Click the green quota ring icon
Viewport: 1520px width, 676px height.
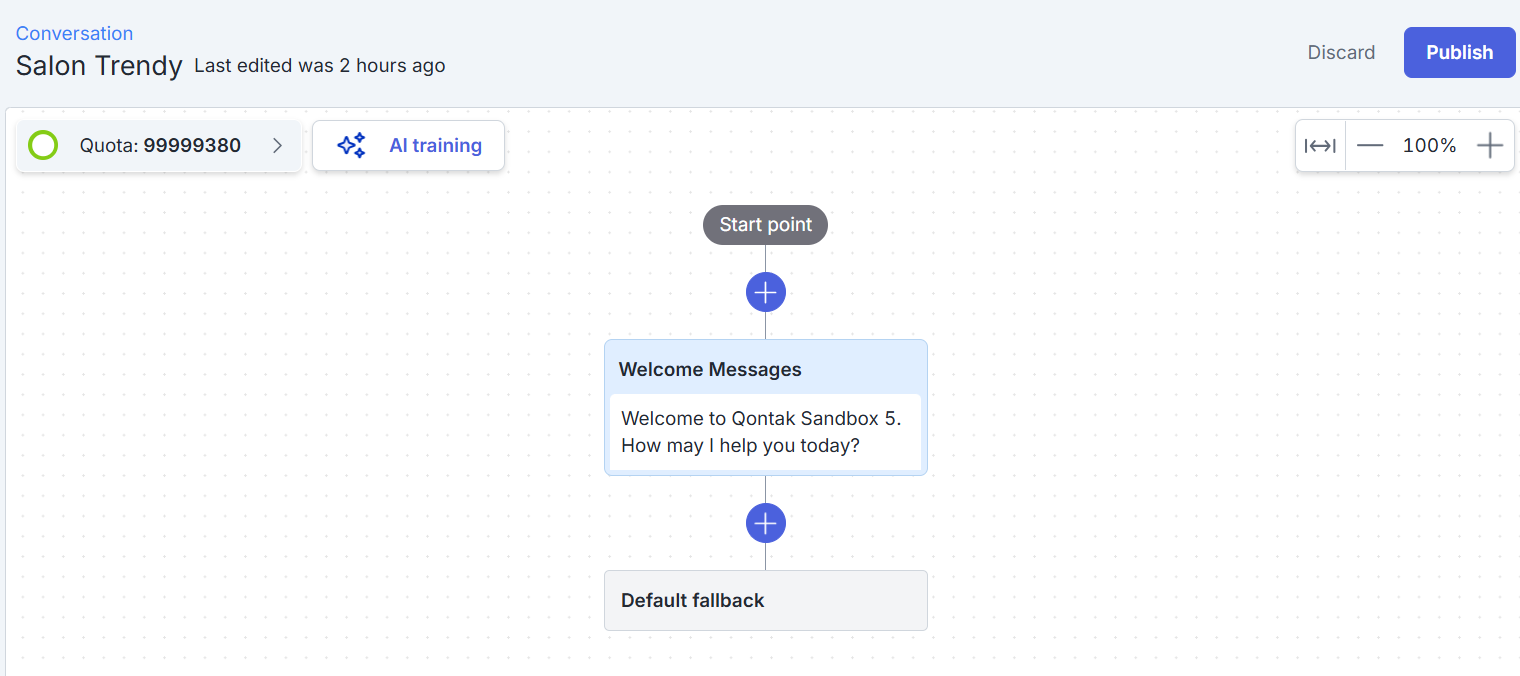pyautogui.click(x=43, y=146)
